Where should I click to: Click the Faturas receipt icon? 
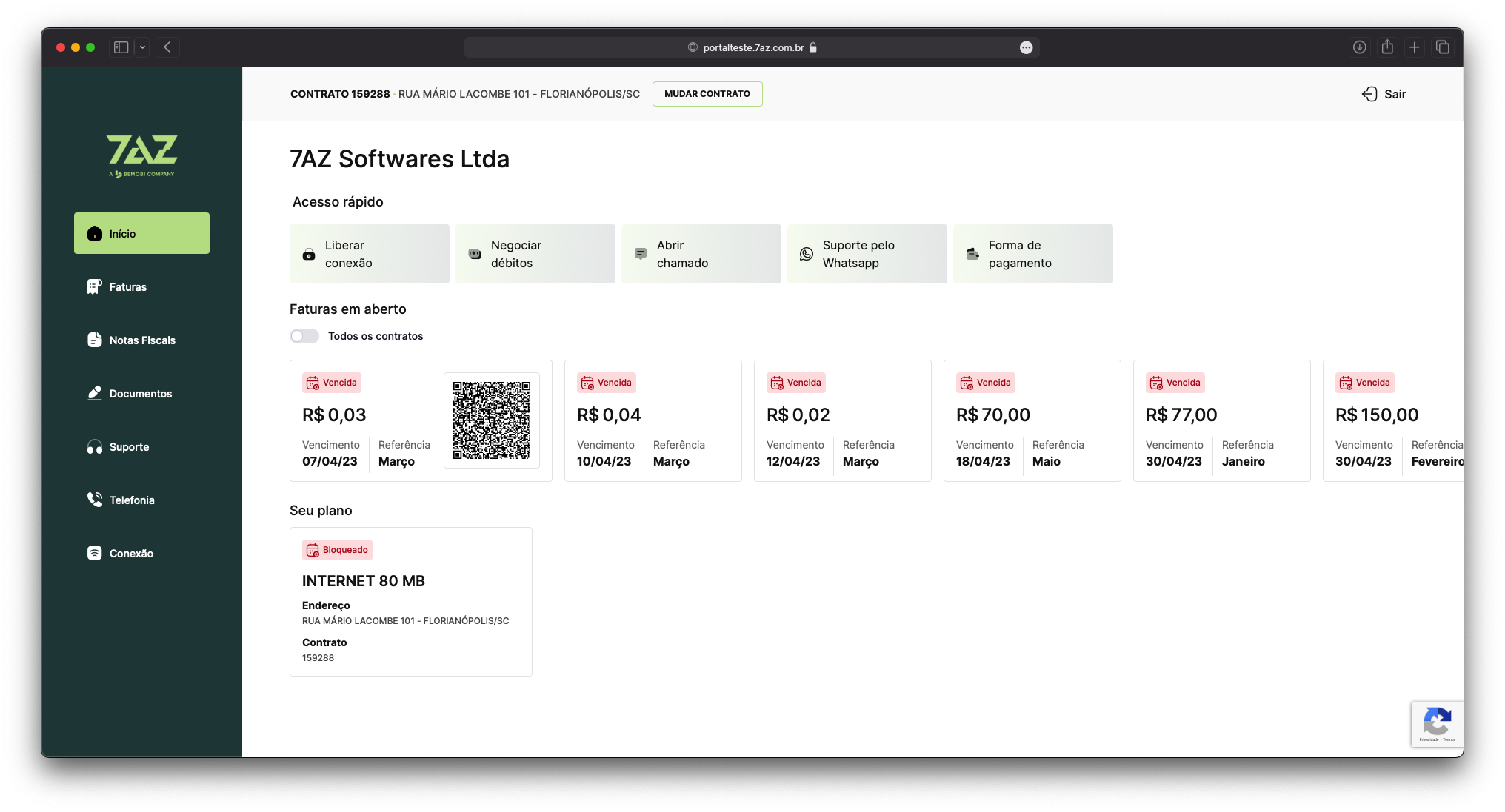coord(94,286)
